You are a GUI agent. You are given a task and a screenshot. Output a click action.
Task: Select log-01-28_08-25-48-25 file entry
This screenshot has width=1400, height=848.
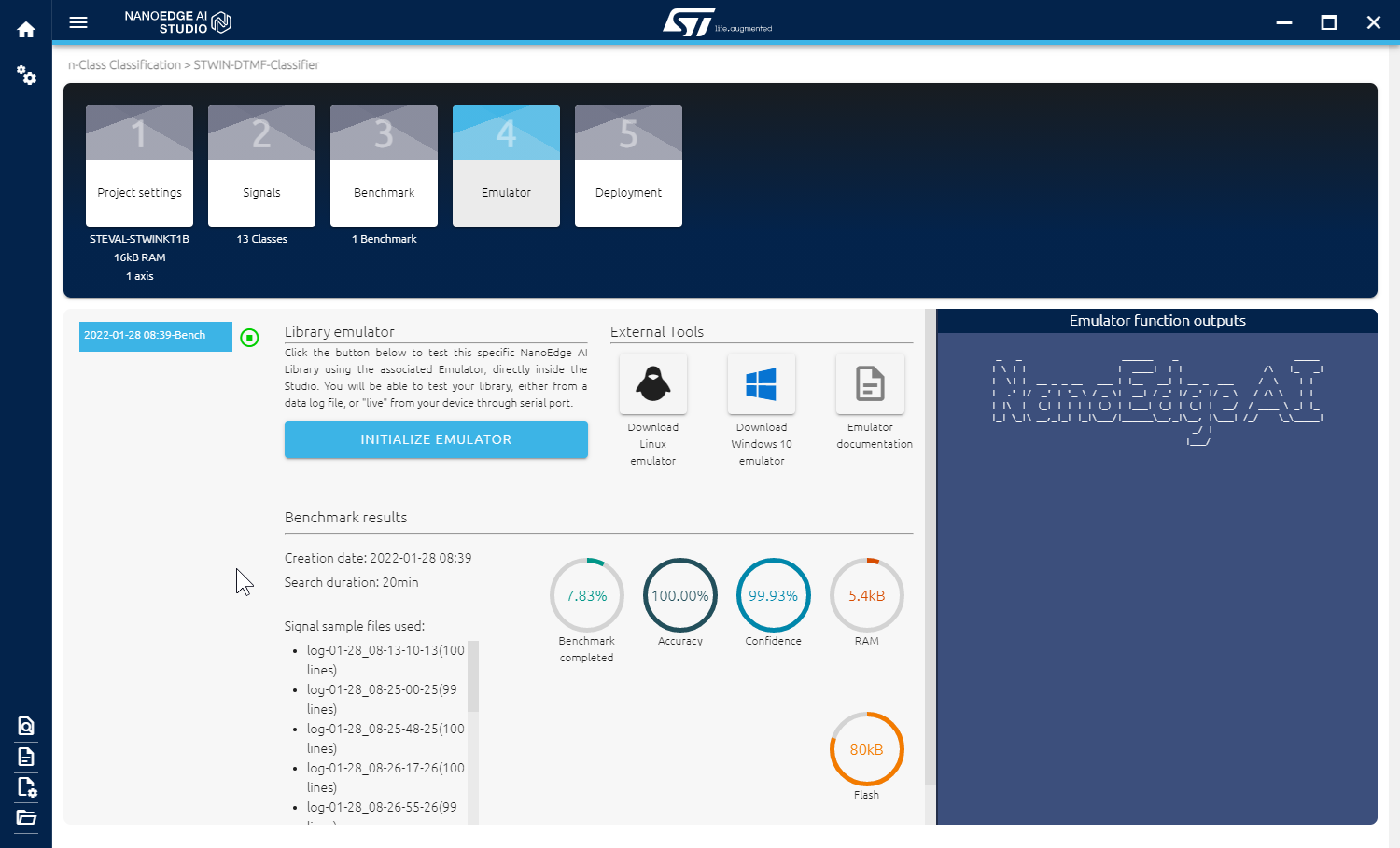(385, 738)
